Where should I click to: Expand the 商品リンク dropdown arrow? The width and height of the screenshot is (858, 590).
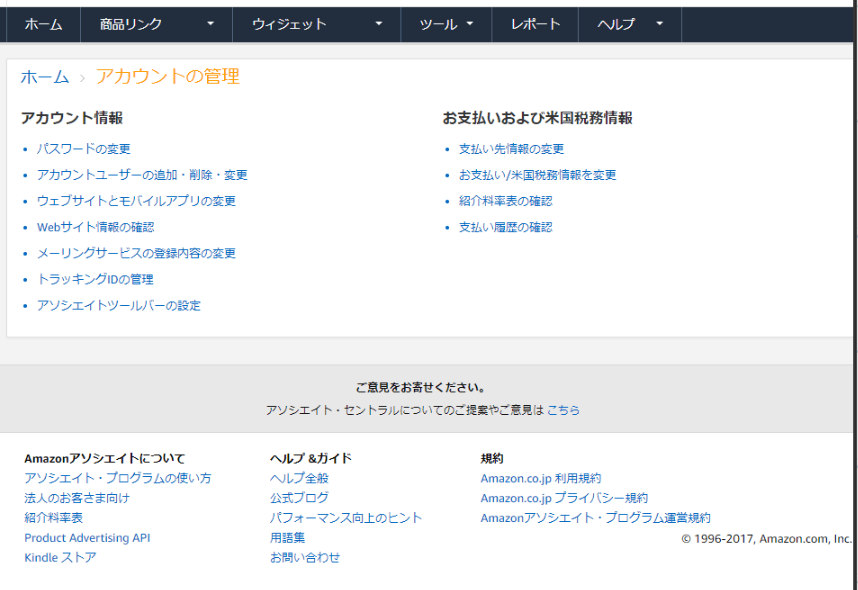[210, 24]
